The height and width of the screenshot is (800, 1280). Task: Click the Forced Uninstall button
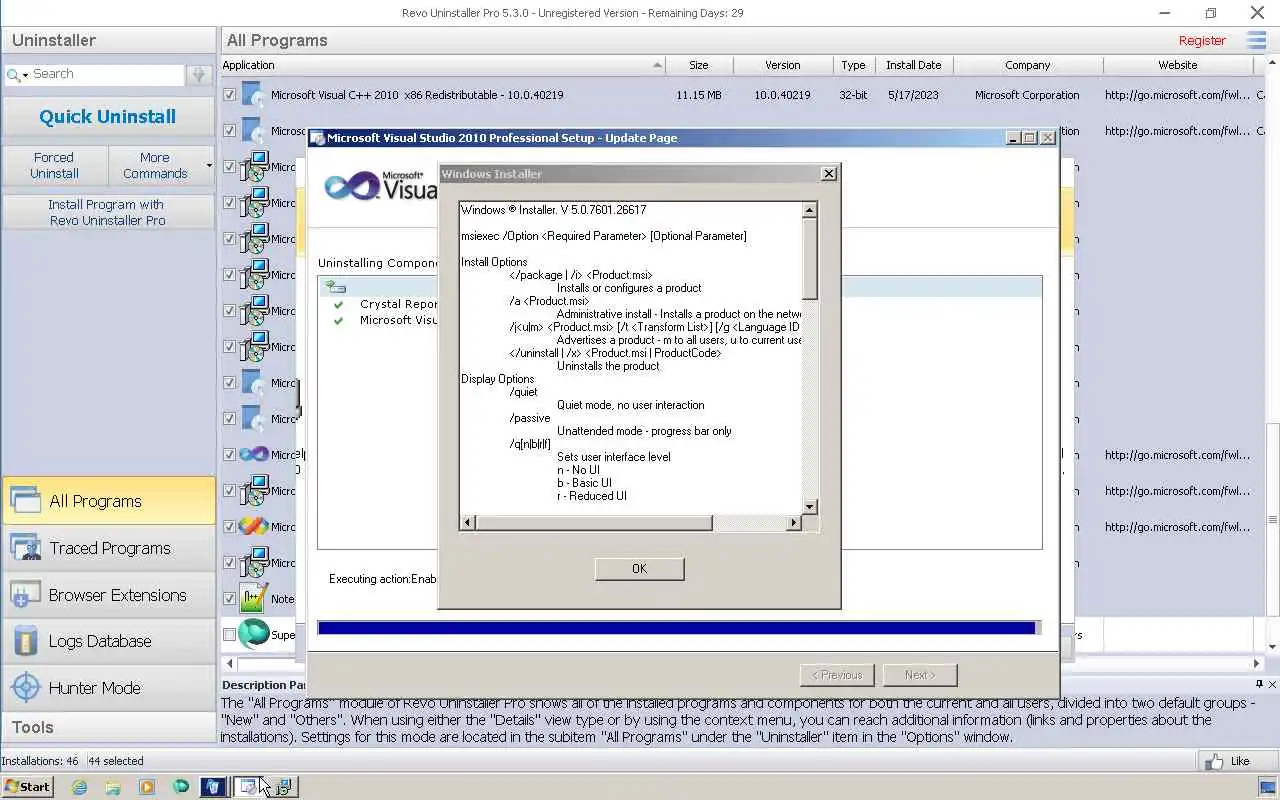click(54, 166)
